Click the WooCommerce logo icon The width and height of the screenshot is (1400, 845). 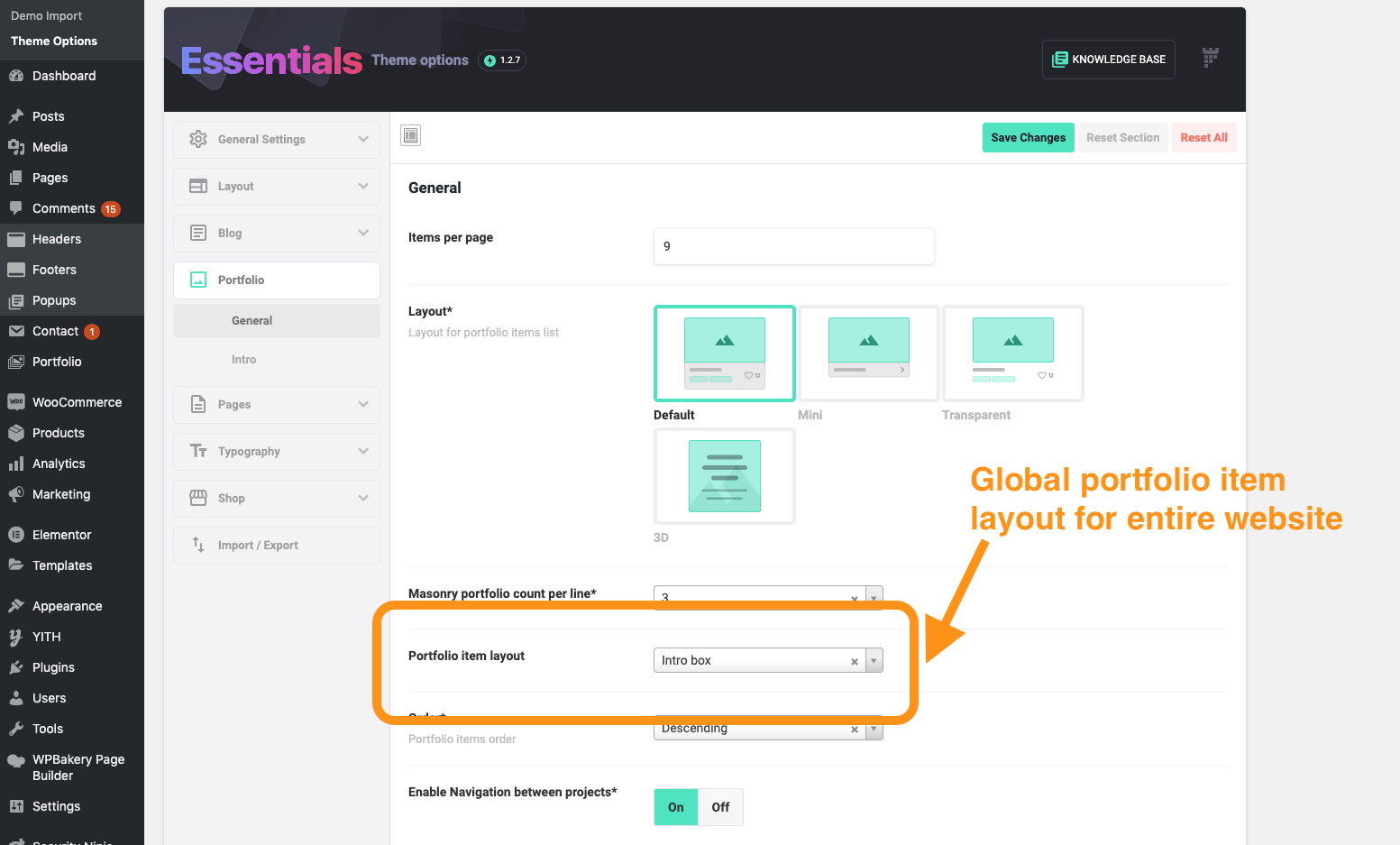[x=16, y=402]
